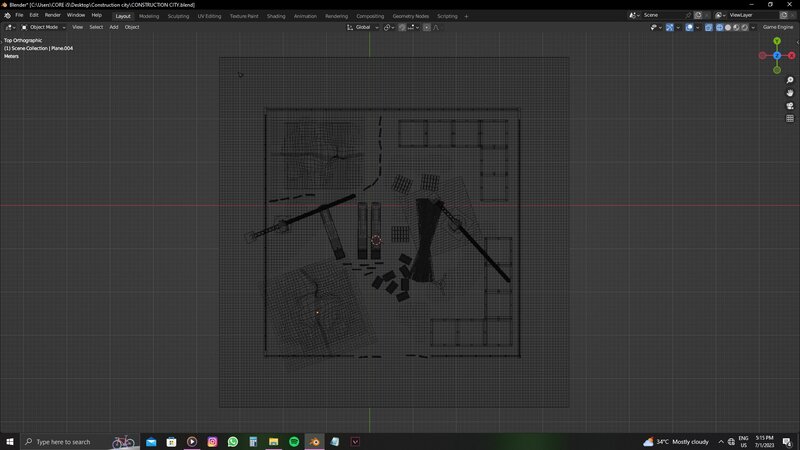Switch to the Sculpting workspace tab

[x=178, y=16]
